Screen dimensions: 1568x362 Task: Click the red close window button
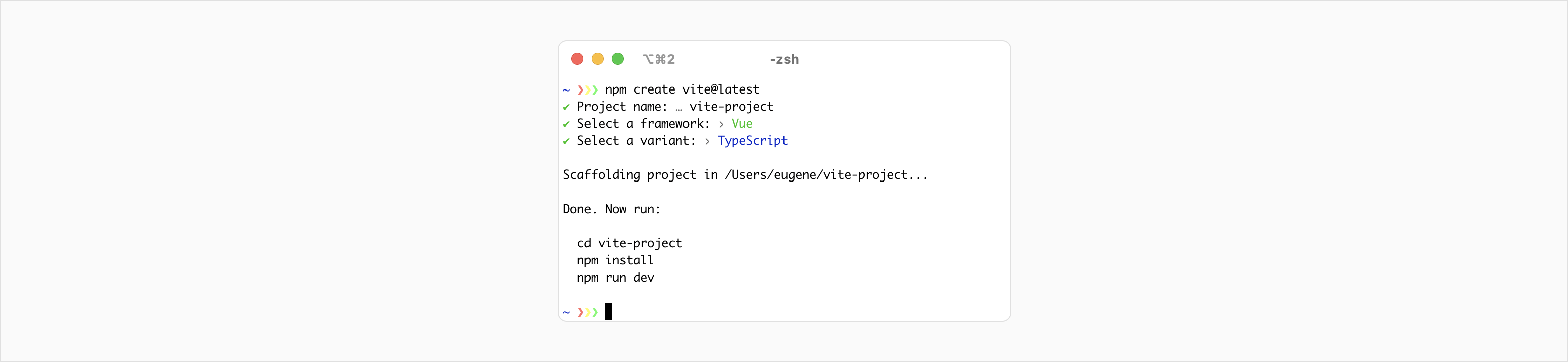click(x=577, y=59)
